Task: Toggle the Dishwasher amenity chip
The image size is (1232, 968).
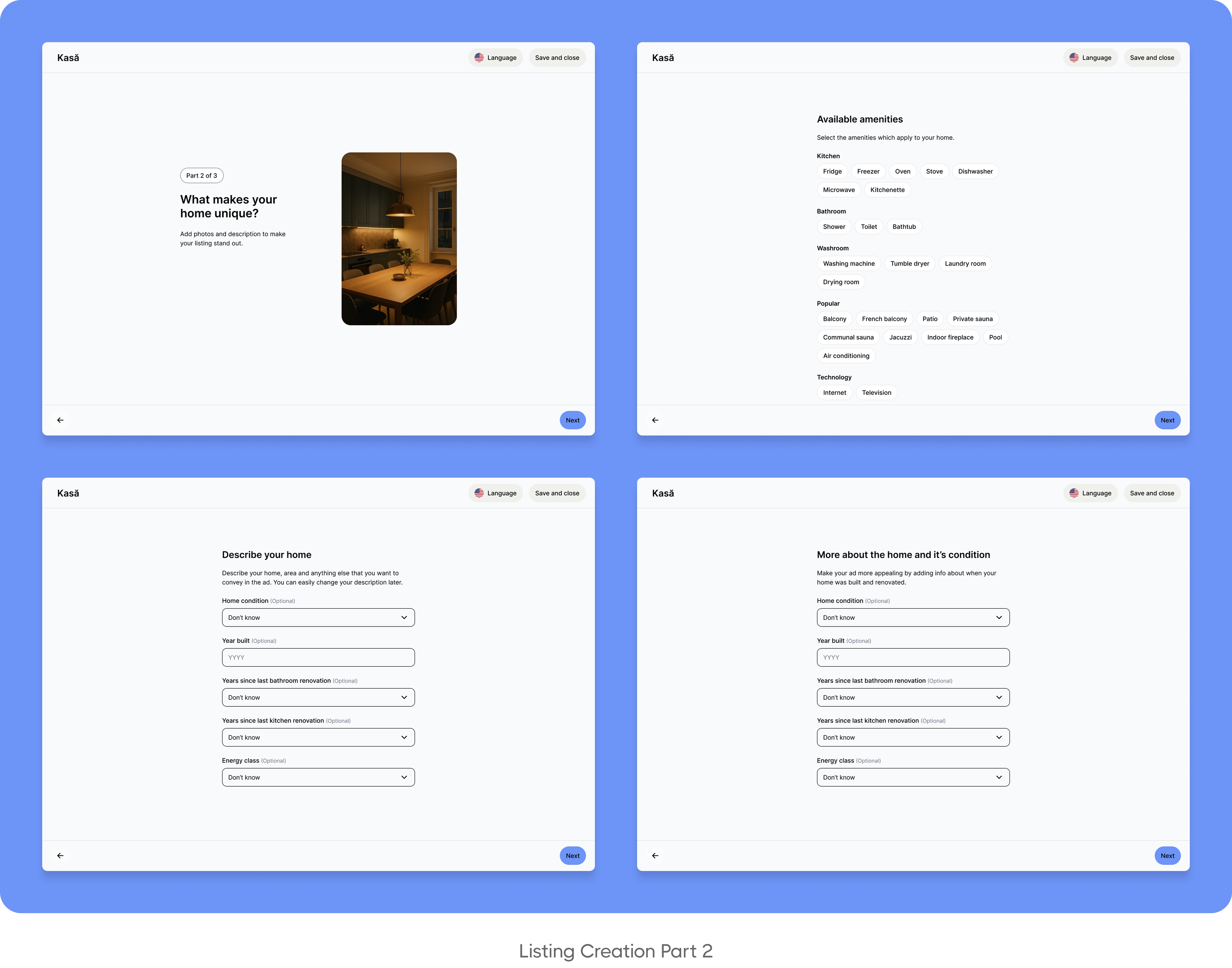Action: click(975, 171)
